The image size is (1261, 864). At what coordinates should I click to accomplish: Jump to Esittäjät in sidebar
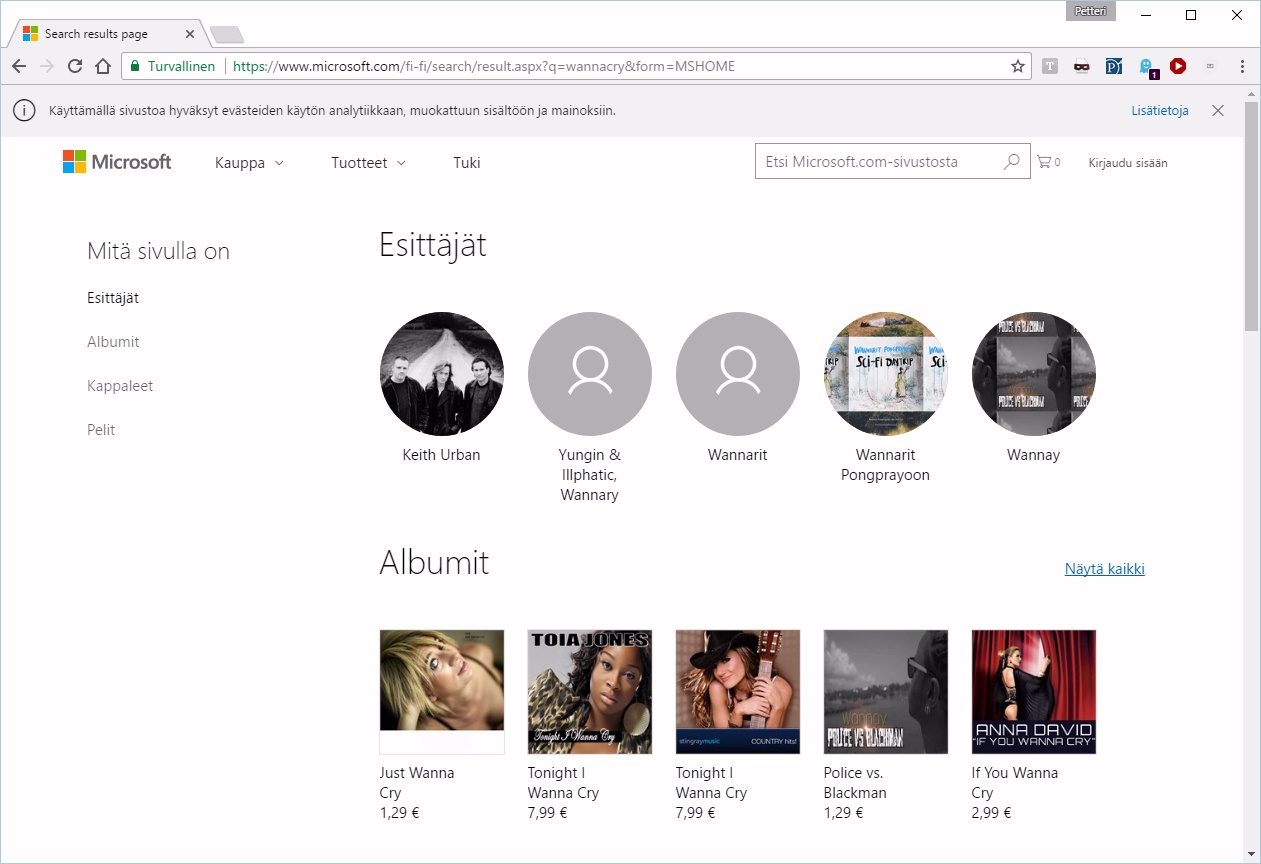click(113, 298)
